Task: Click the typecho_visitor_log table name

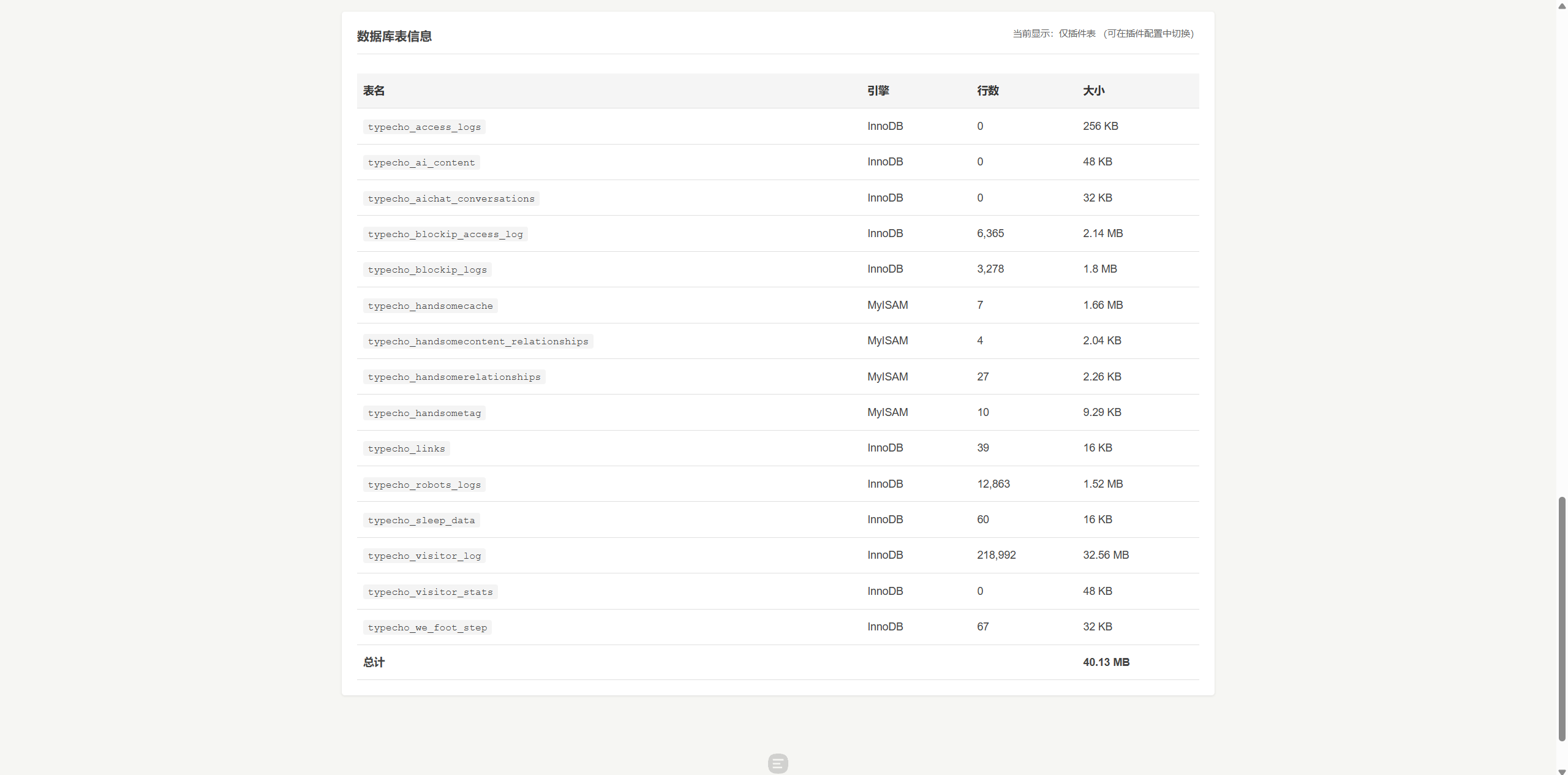Action: [x=424, y=556]
